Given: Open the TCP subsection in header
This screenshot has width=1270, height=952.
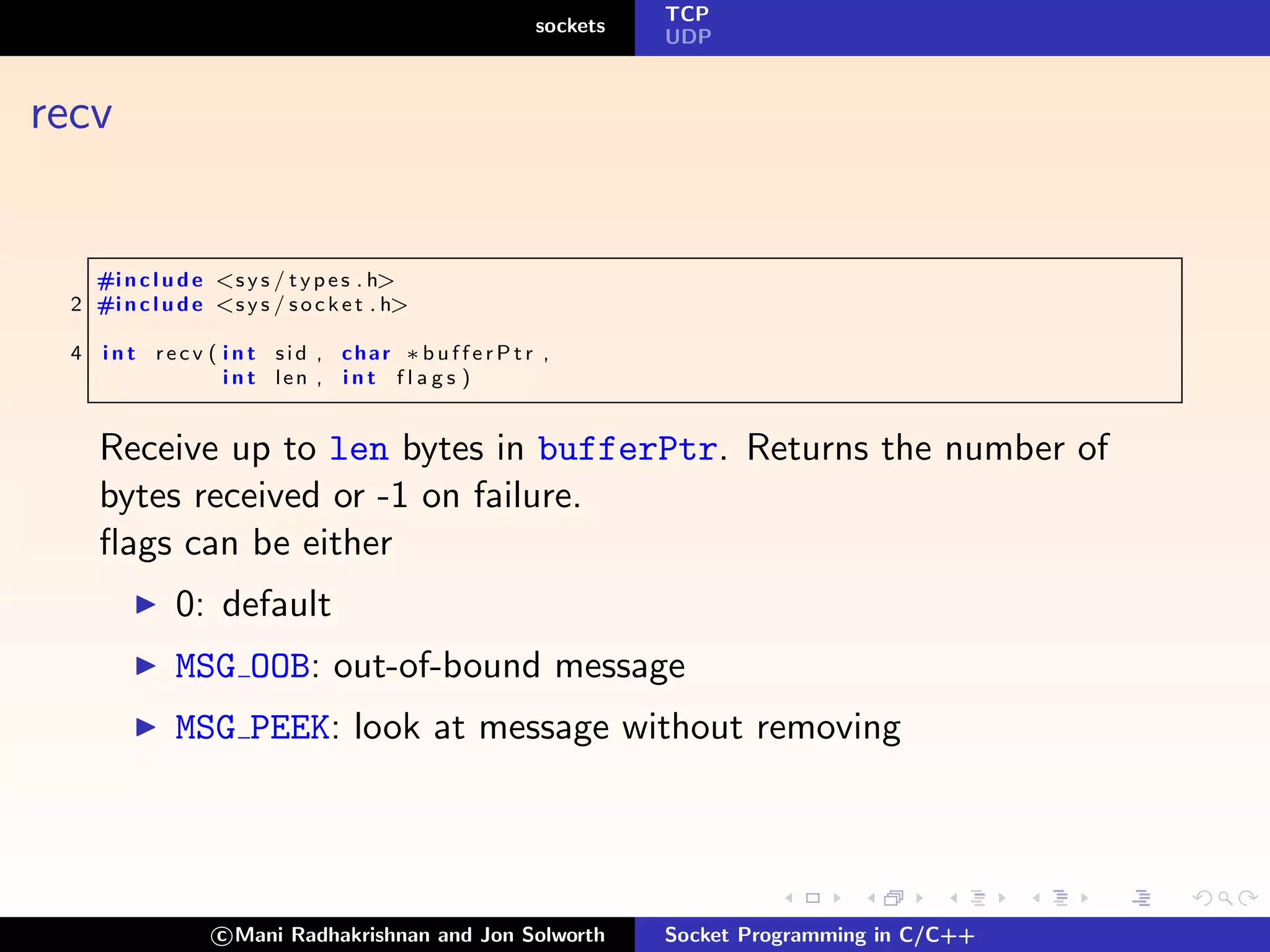Looking at the screenshot, I should 687,14.
